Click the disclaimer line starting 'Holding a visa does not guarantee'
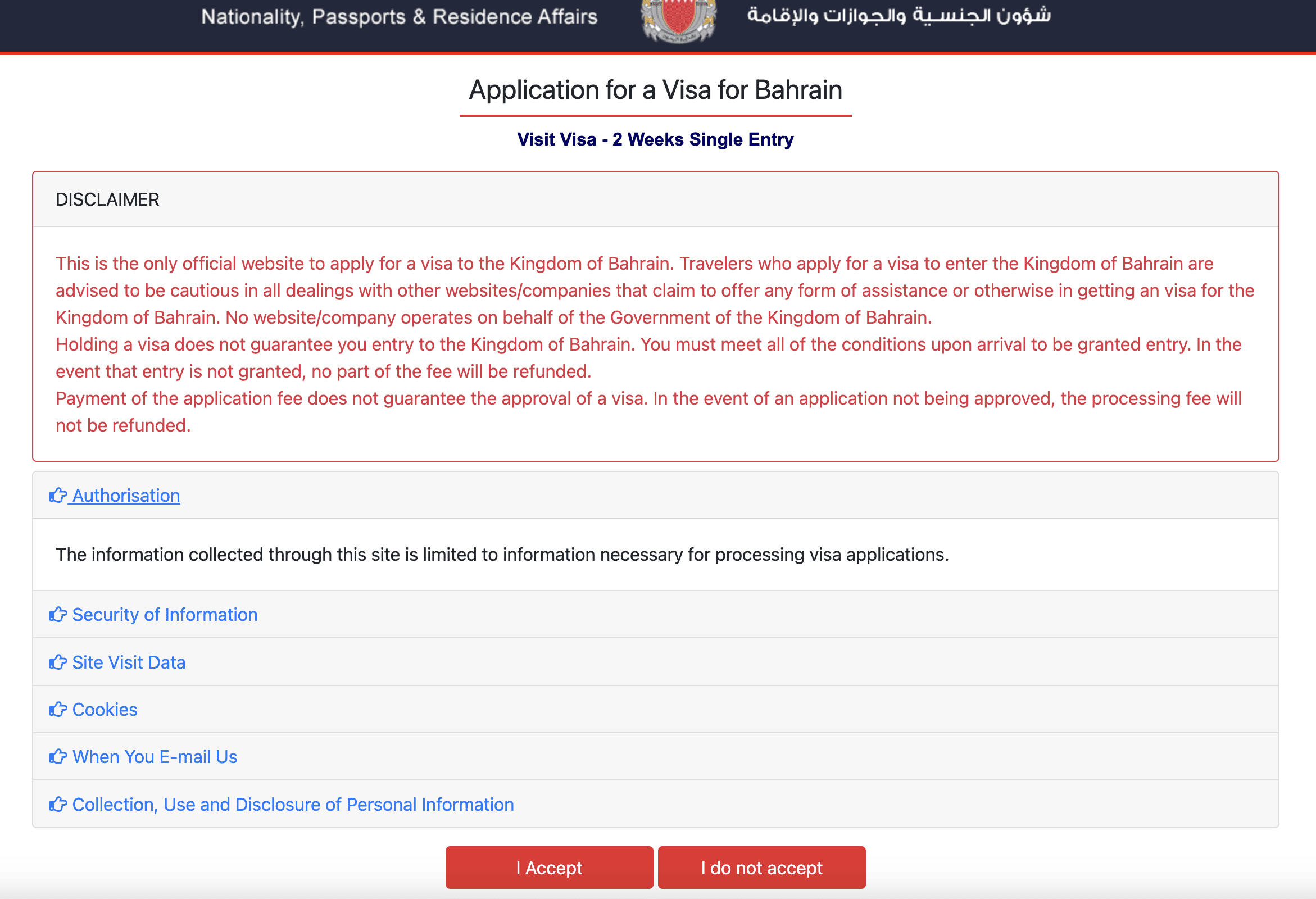The width and height of the screenshot is (1316, 899). (648, 344)
